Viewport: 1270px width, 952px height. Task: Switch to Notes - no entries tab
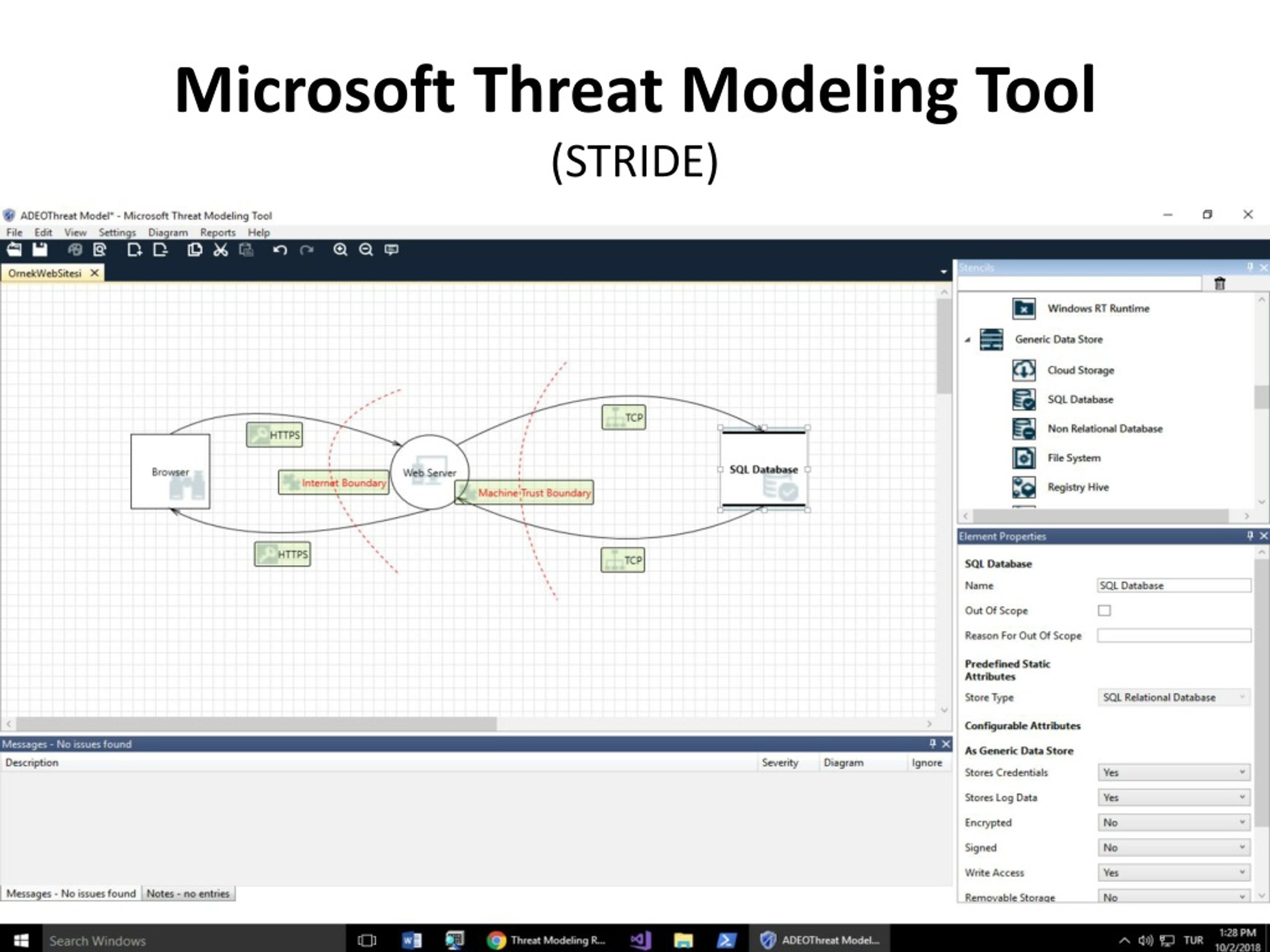[x=188, y=893]
